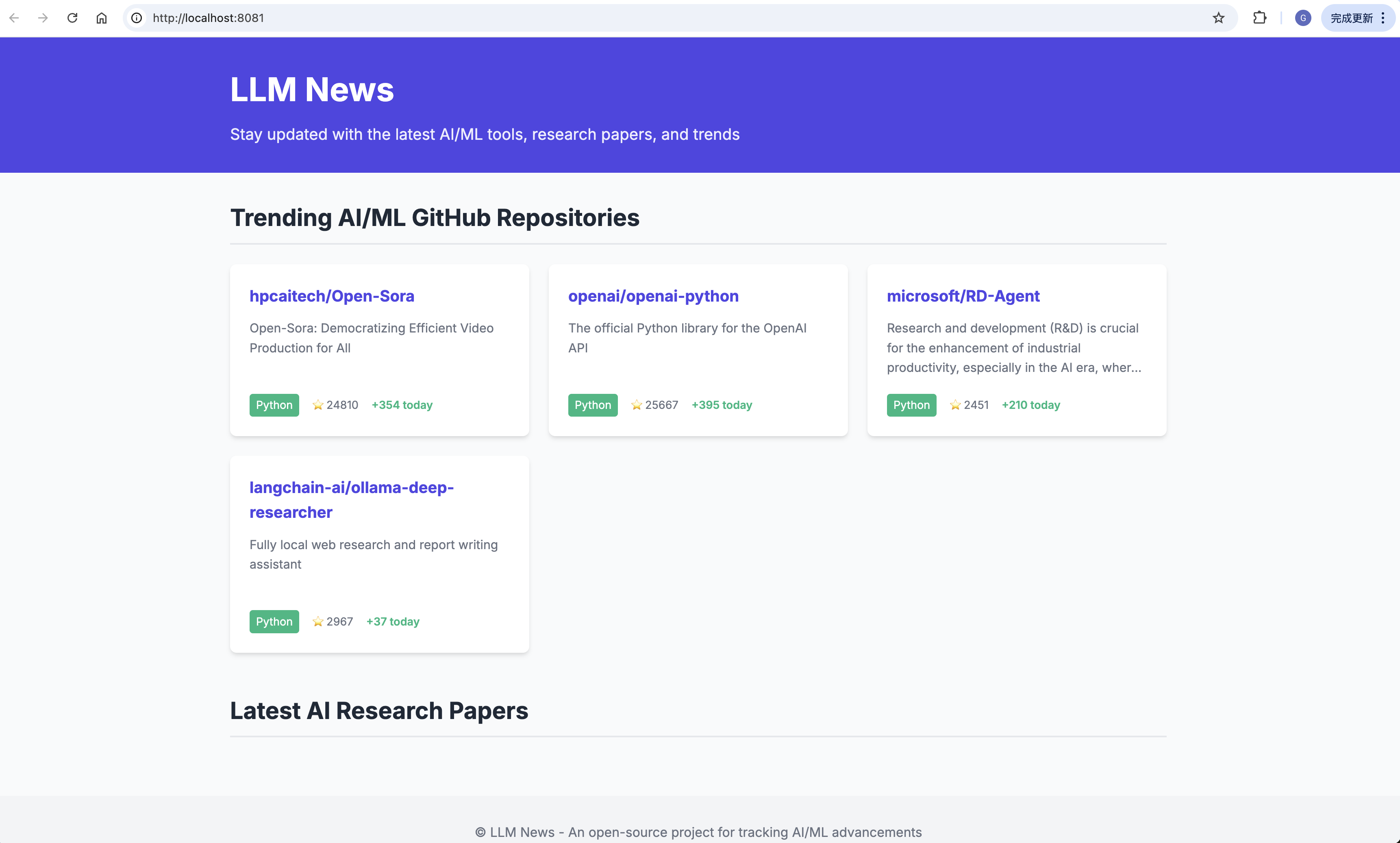This screenshot has width=1400, height=843.
Task: Go to the browser home icon
Action: pyautogui.click(x=102, y=18)
